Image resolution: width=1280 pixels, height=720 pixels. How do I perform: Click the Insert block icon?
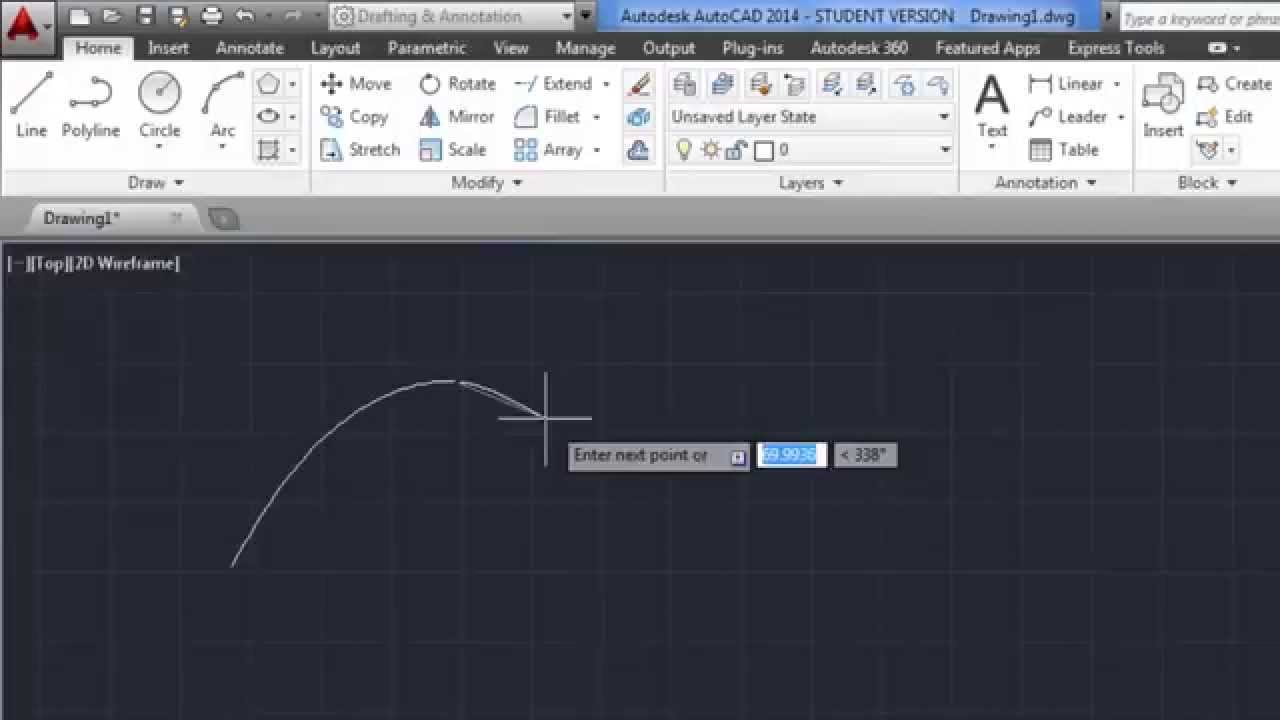pyautogui.click(x=1163, y=104)
